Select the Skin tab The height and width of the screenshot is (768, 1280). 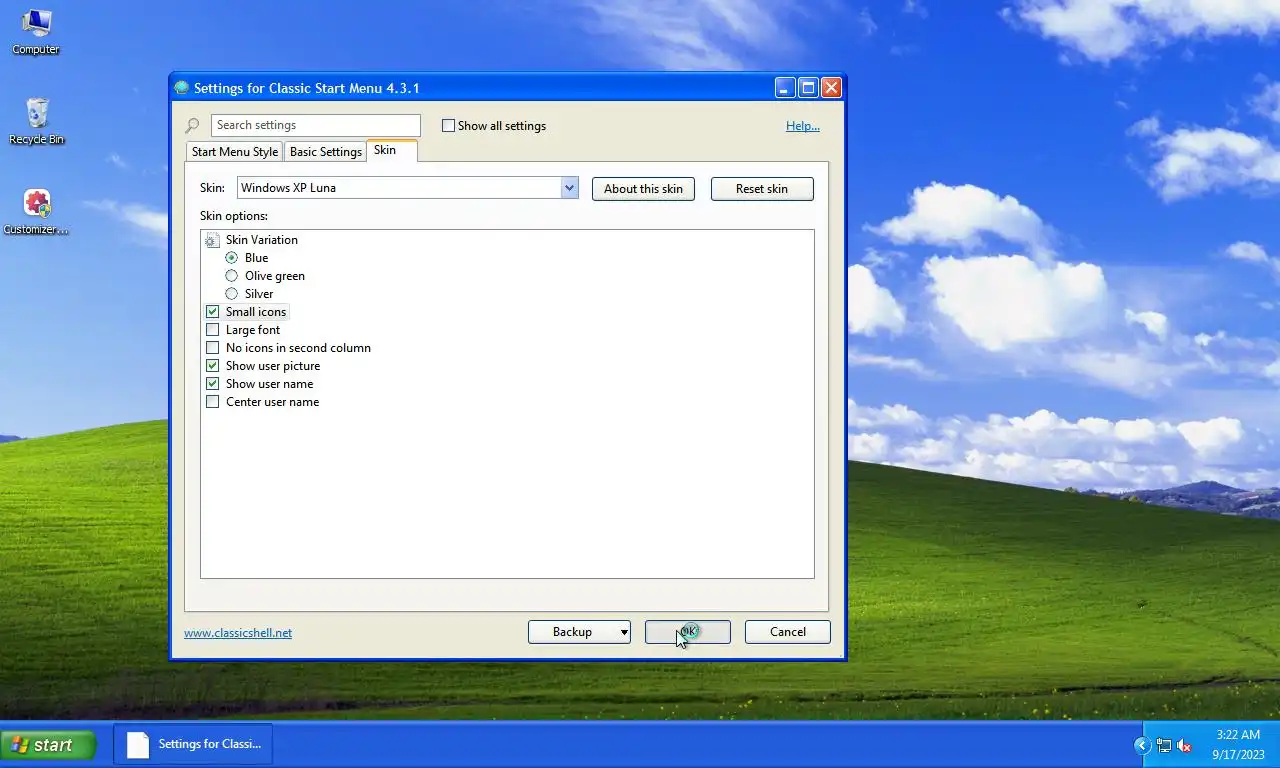pos(391,150)
